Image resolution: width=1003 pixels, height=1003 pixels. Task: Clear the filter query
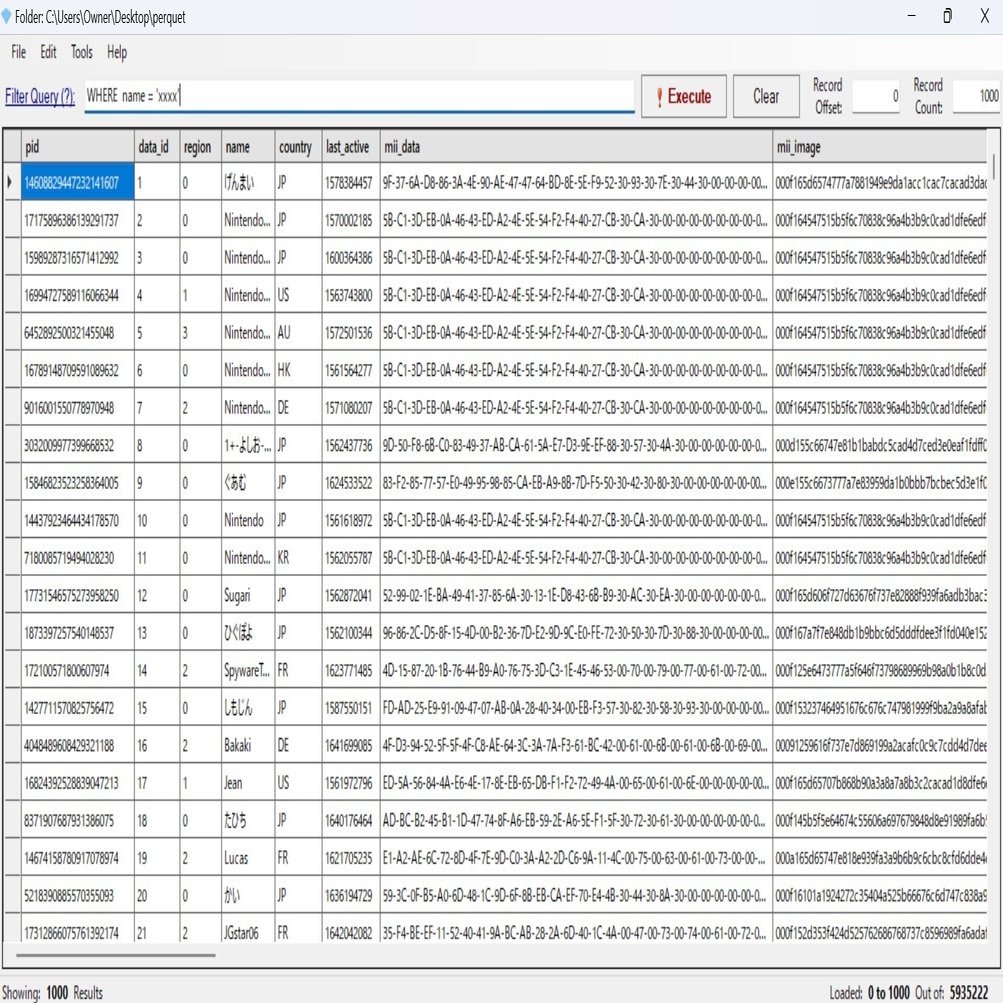tap(766, 97)
